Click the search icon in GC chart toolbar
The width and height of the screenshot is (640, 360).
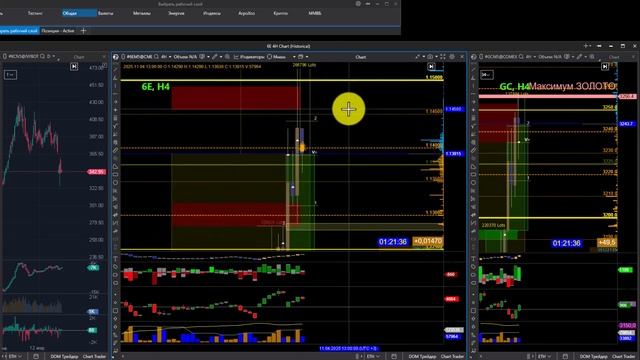(x=521, y=57)
